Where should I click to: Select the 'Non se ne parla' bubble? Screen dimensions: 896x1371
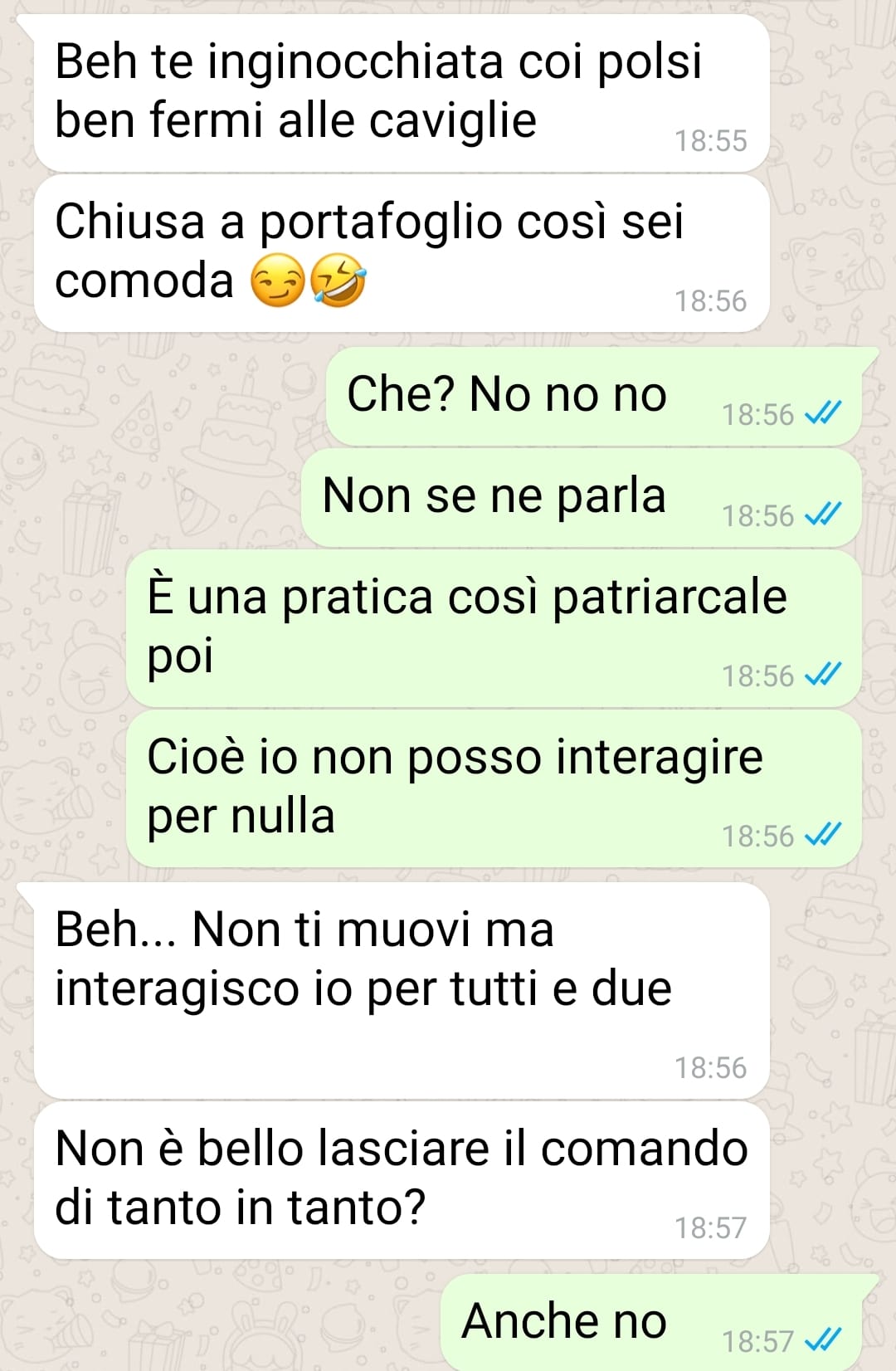pos(582,498)
